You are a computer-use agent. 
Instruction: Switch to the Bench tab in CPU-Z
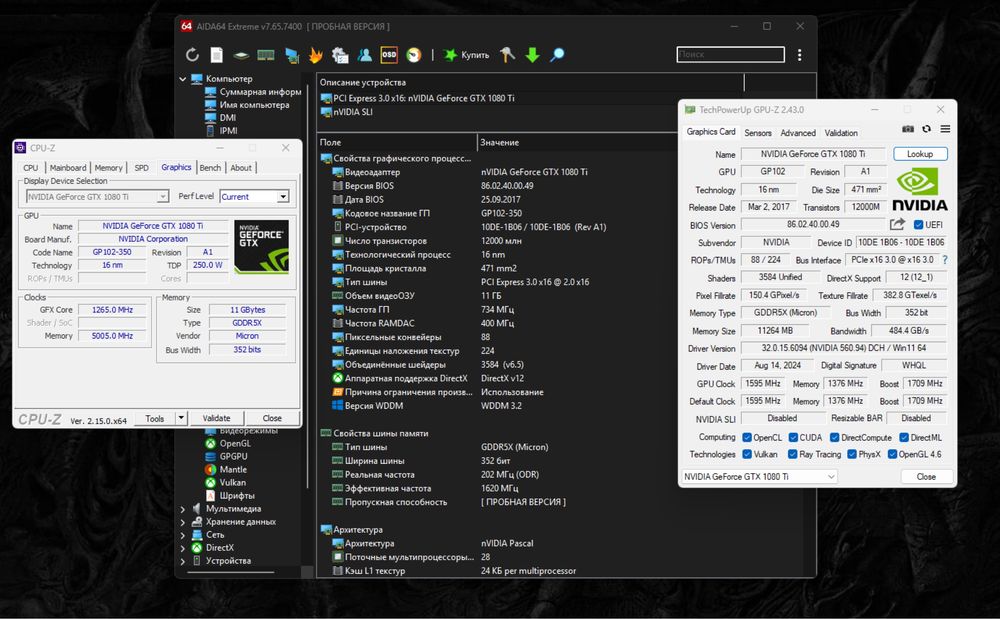[210, 168]
